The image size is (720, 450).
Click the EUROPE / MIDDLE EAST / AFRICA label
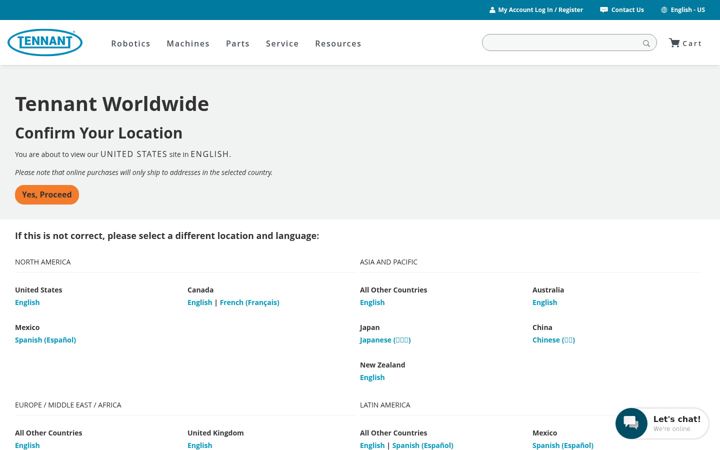click(68, 405)
